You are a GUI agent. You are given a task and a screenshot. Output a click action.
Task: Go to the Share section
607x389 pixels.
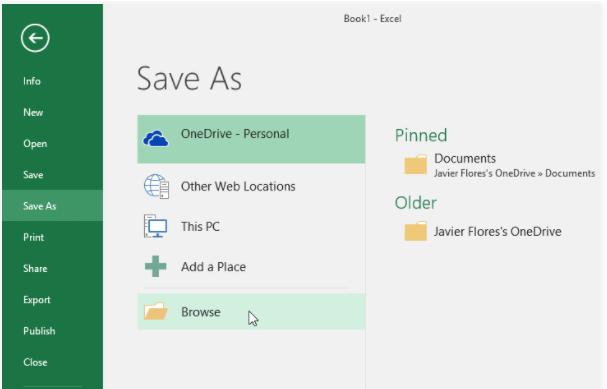[53, 269]
